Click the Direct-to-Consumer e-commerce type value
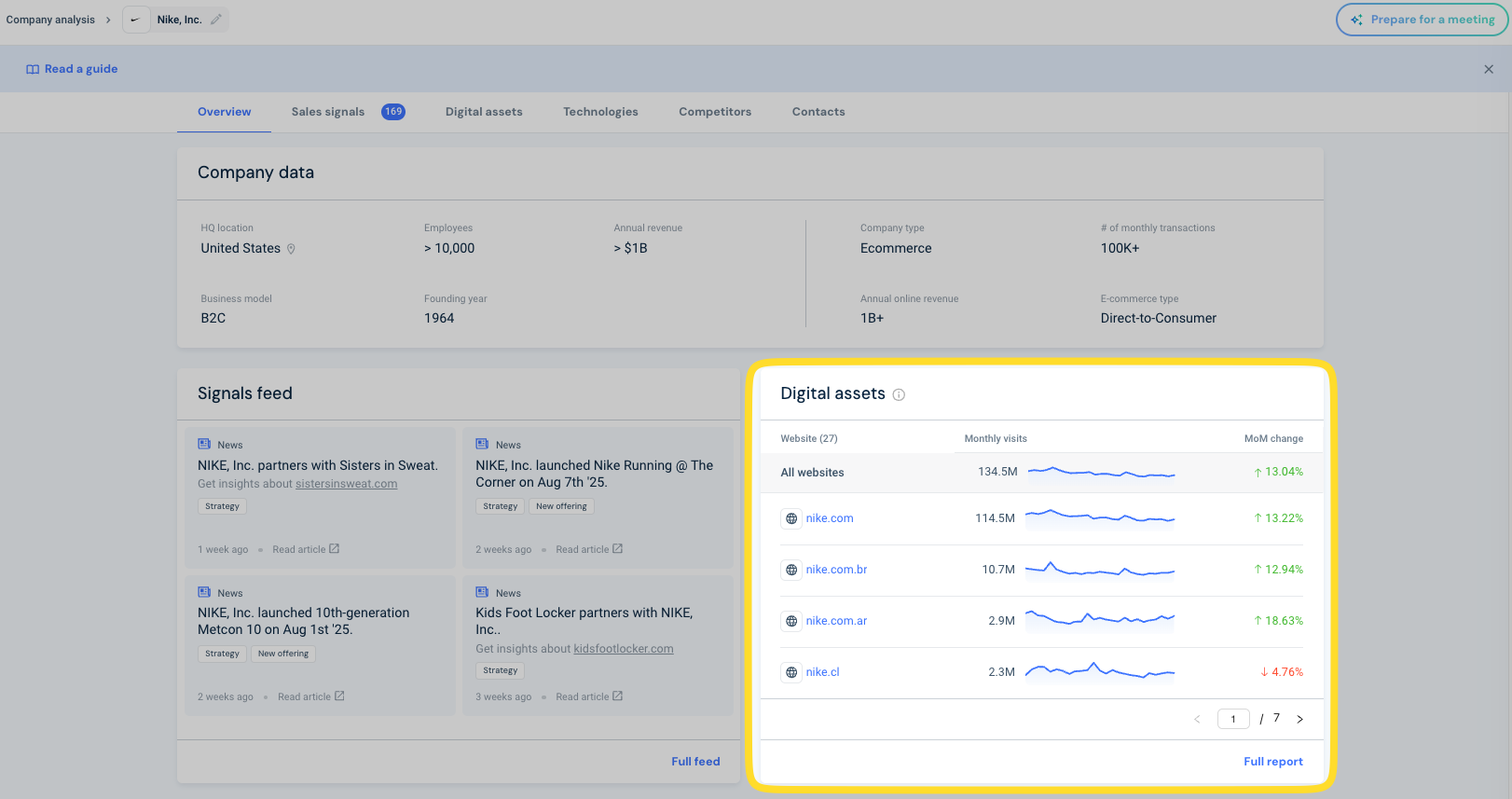 1159,318
